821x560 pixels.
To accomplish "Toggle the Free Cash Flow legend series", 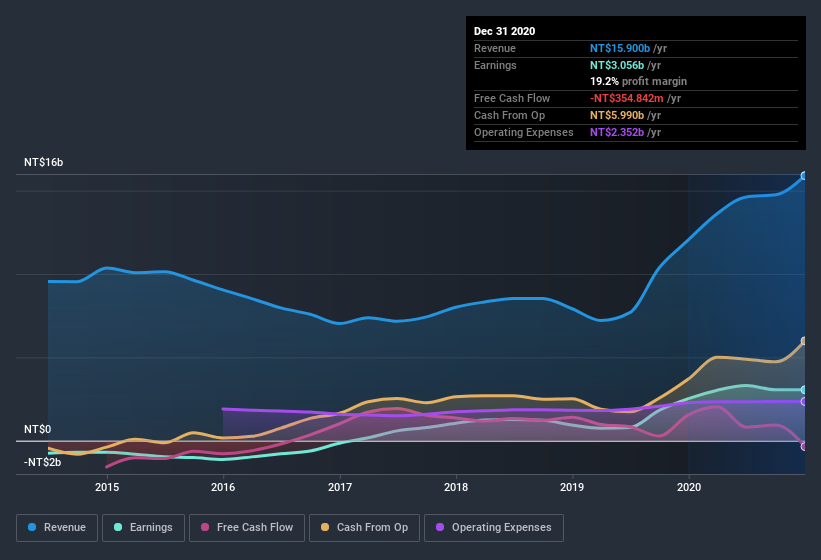I will coord(247,528).
